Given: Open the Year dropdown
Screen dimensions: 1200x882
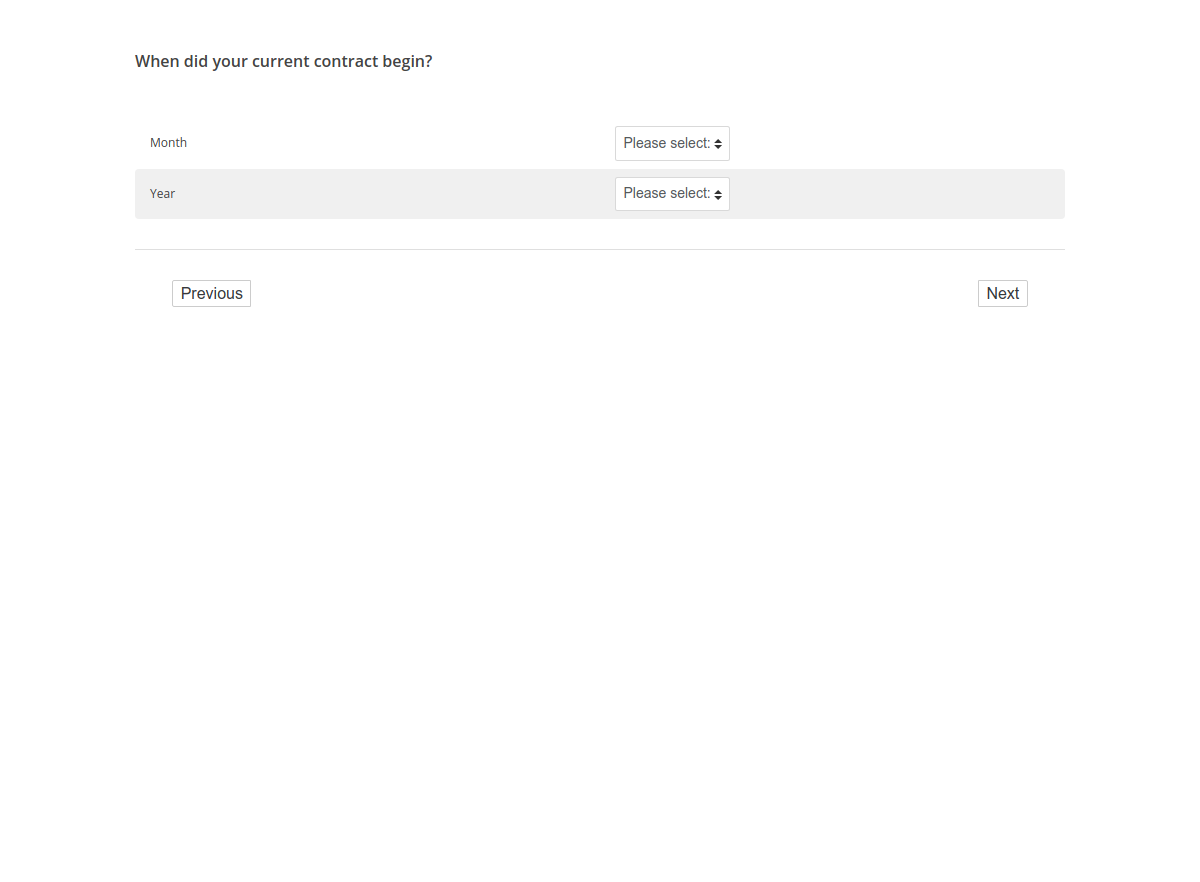Looking at the screenshot, I should point(671,194).
